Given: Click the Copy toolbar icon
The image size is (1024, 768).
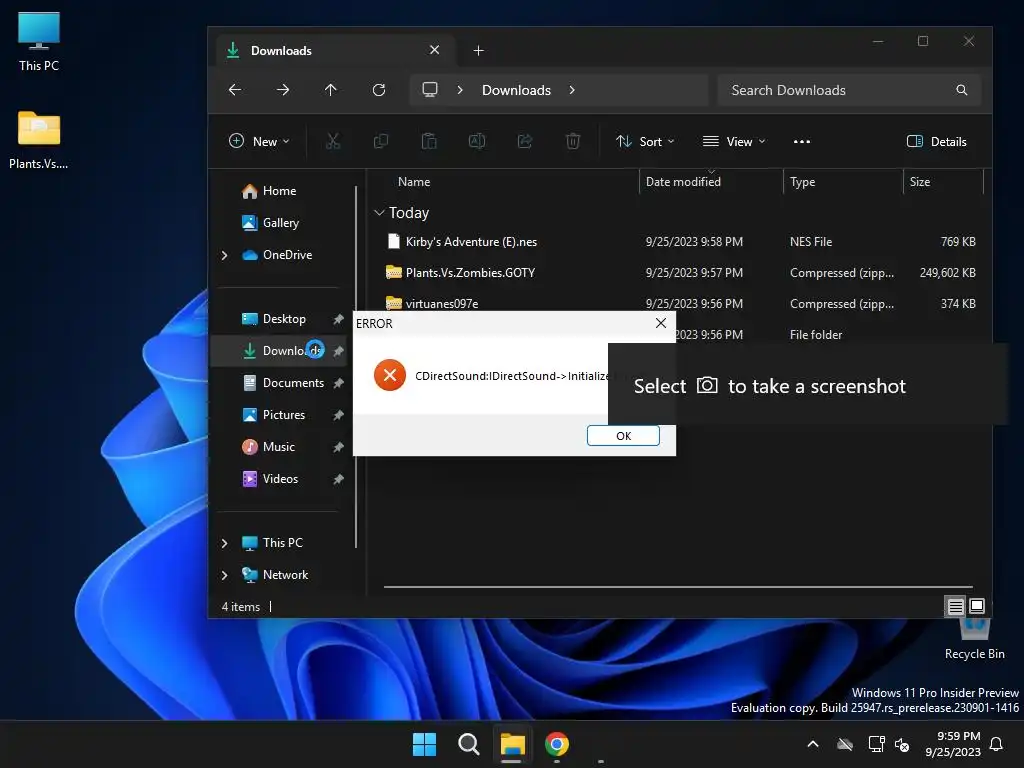Looking at the screenshot, I should [x=381, y=141].
